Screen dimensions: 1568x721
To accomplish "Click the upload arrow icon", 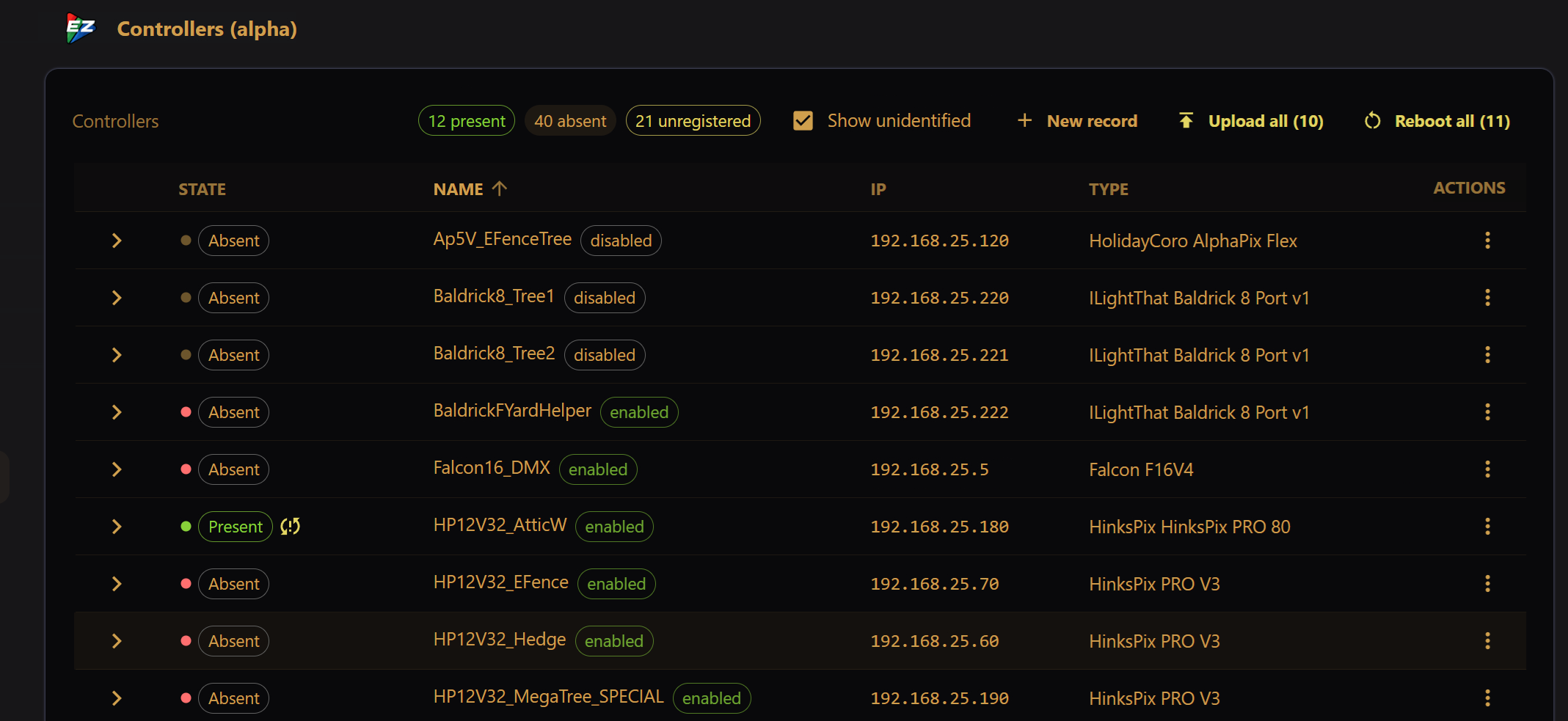I will [1186, 120].
